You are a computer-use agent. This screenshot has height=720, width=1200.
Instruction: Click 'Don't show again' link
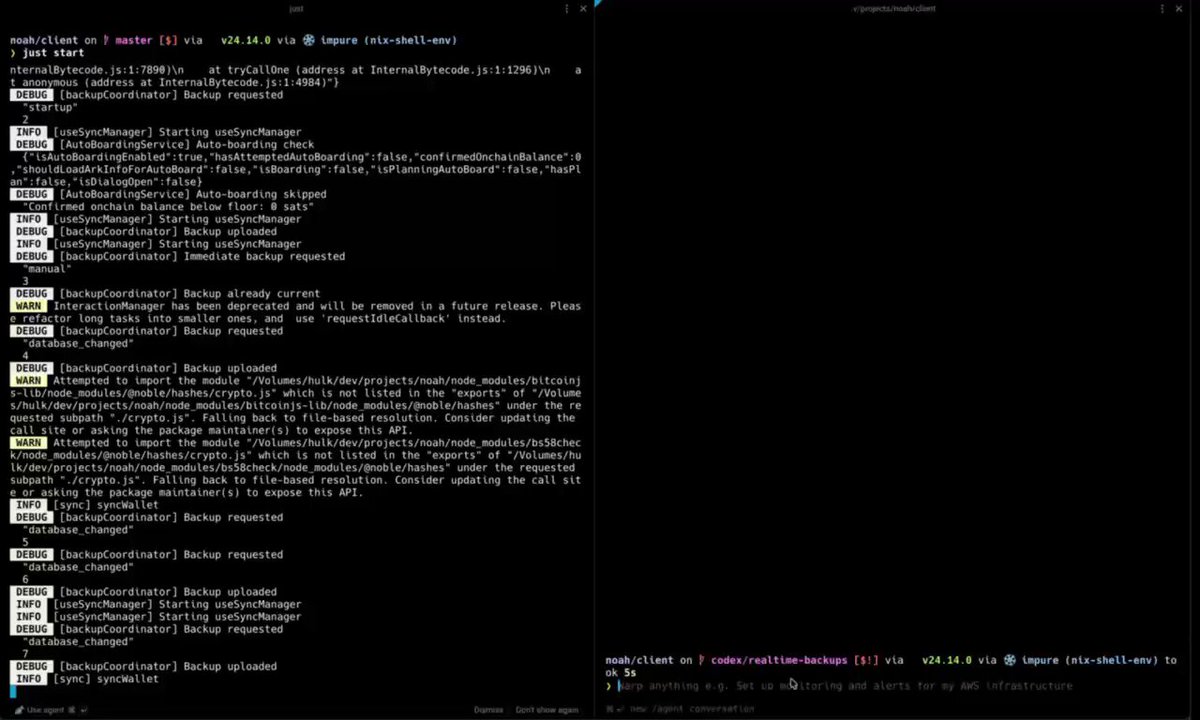(547, 710)
